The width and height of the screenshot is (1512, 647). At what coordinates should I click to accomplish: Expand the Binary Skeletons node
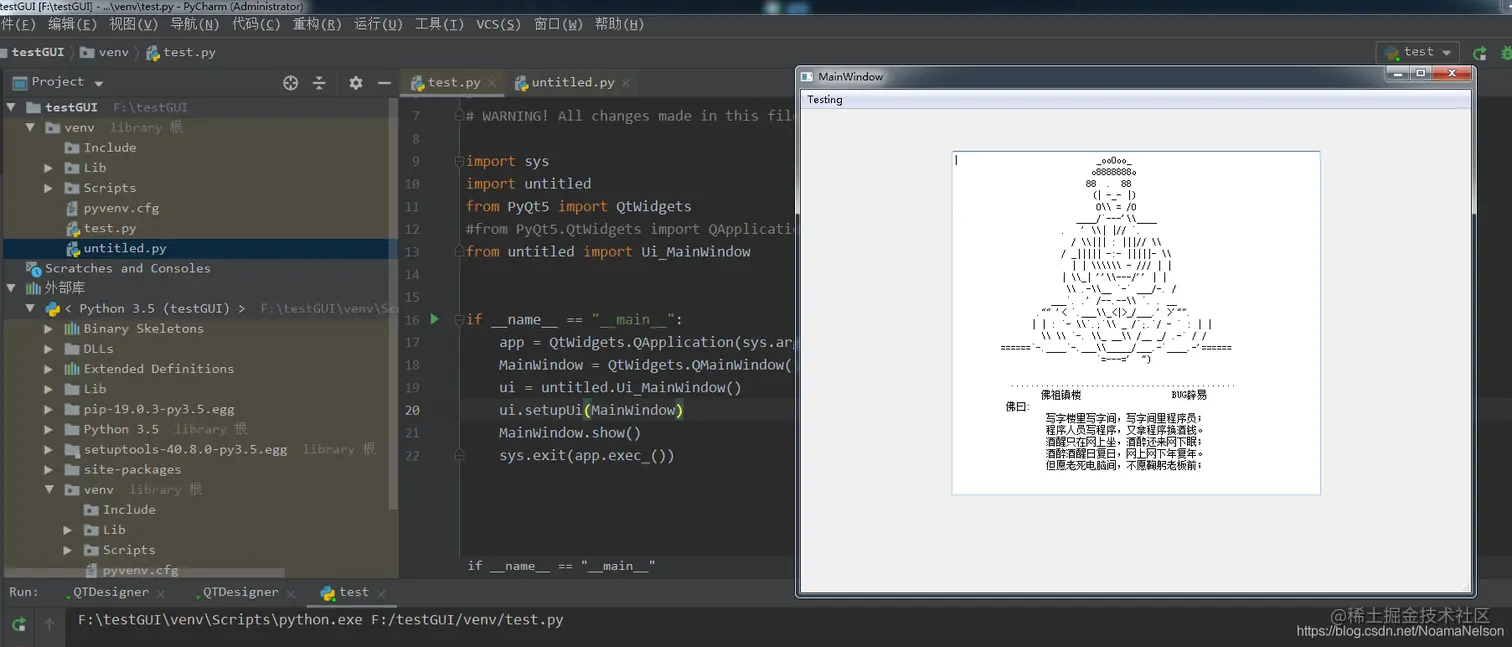[49, 328]
